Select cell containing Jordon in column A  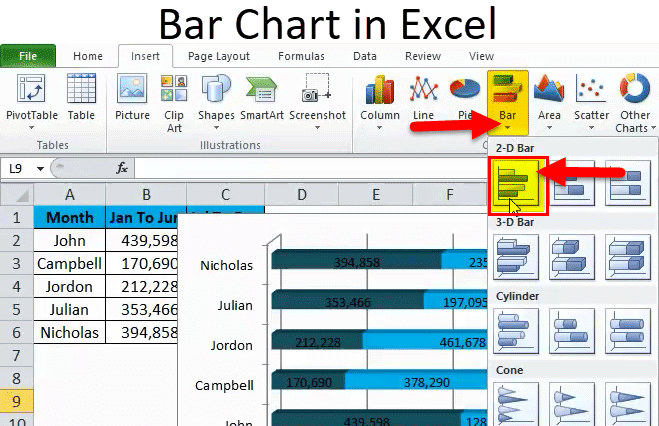[x=69, y=287]
